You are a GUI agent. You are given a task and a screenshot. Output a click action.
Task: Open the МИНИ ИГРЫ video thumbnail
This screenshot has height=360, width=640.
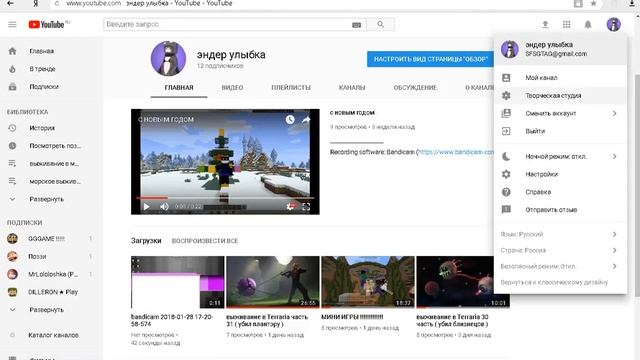coord(368,282)
